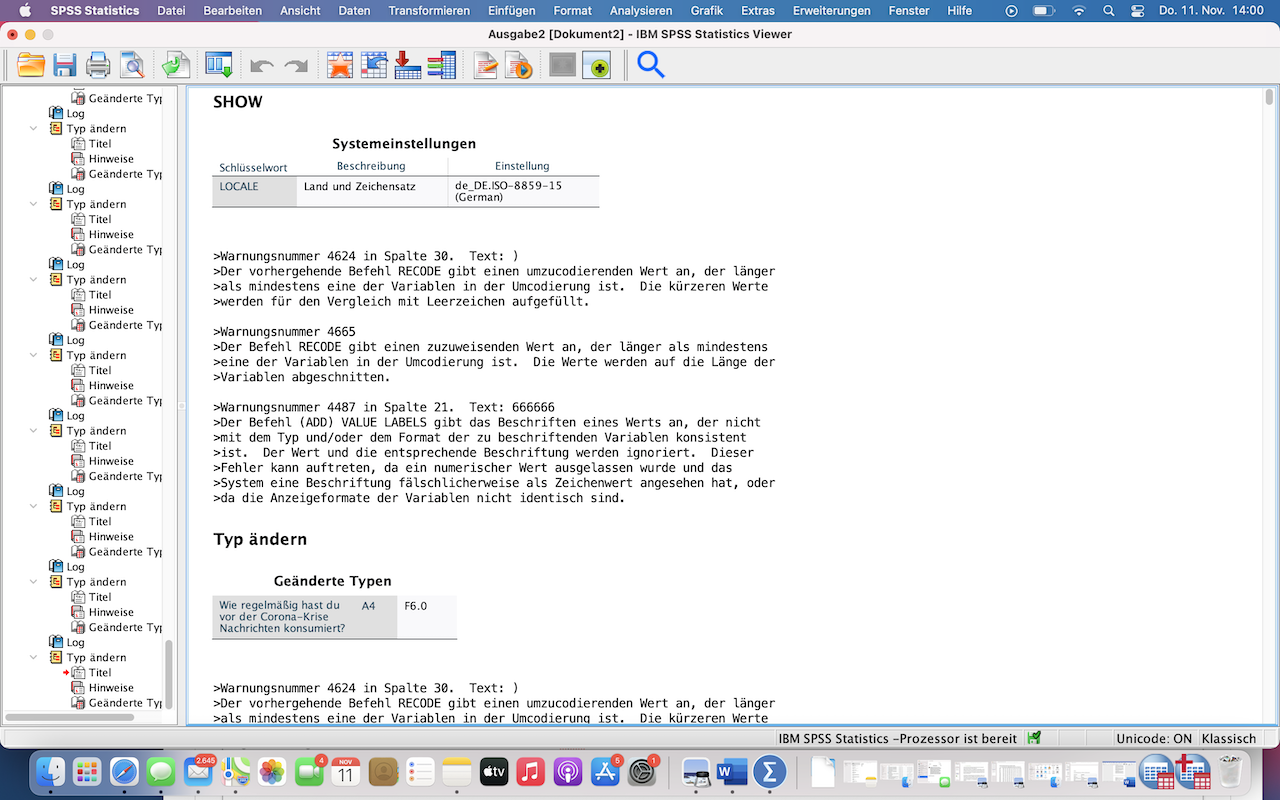Open print preview from the toolbar
Image resolution: width=1280 pixels, height=800 pixels.
coord(132,66)
